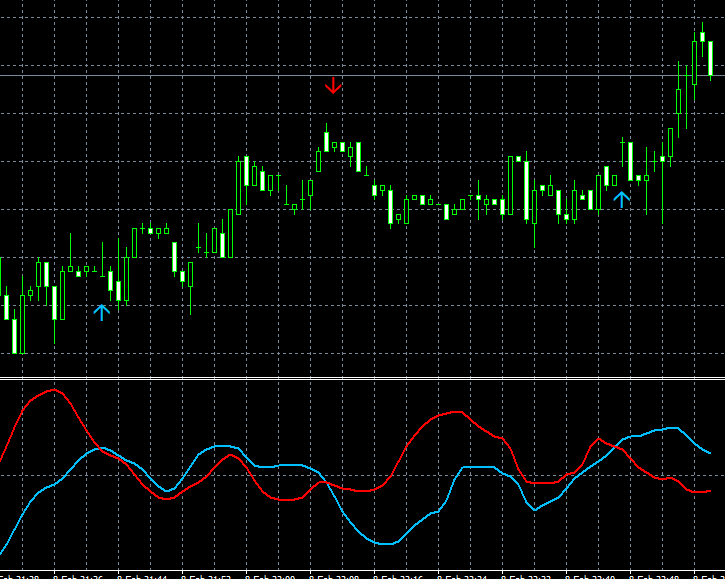Select the red indicator line's right end
Viewport: 725px width, 579px height.
click(708, 491)
